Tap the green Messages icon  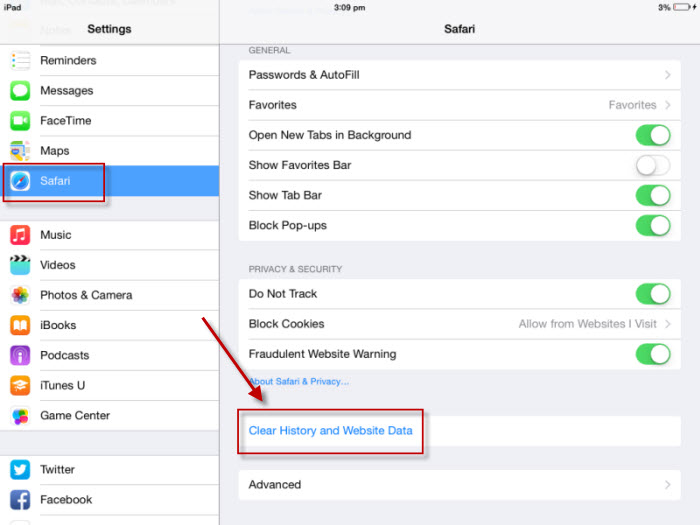click(x=20, y=90)
